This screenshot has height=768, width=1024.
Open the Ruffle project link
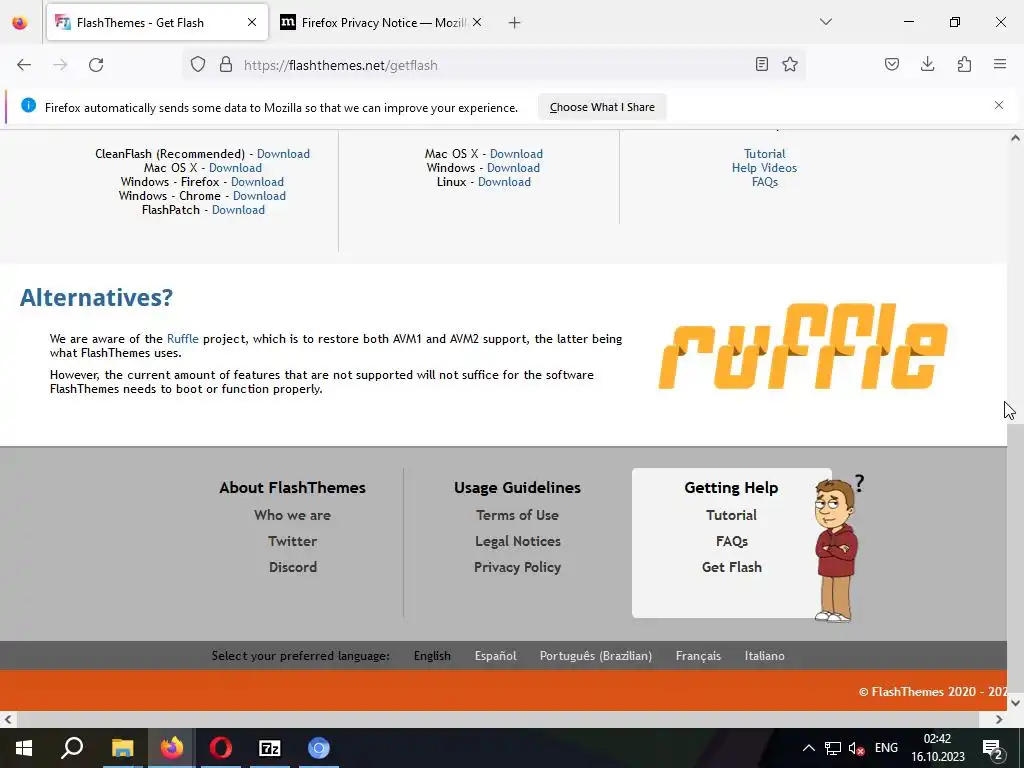[183, 338]
